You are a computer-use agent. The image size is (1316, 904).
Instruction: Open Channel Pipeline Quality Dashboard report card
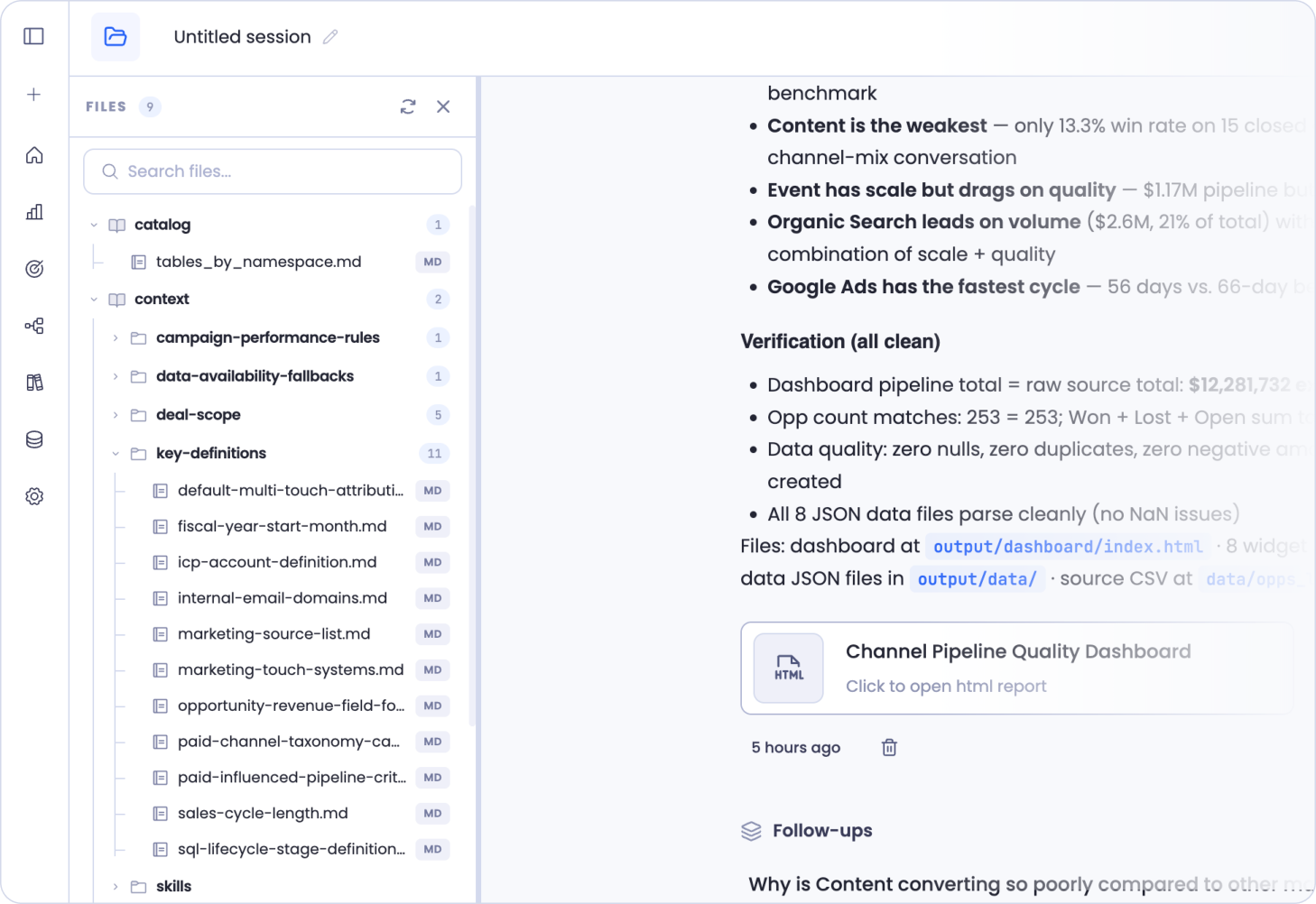[1017, 669]
